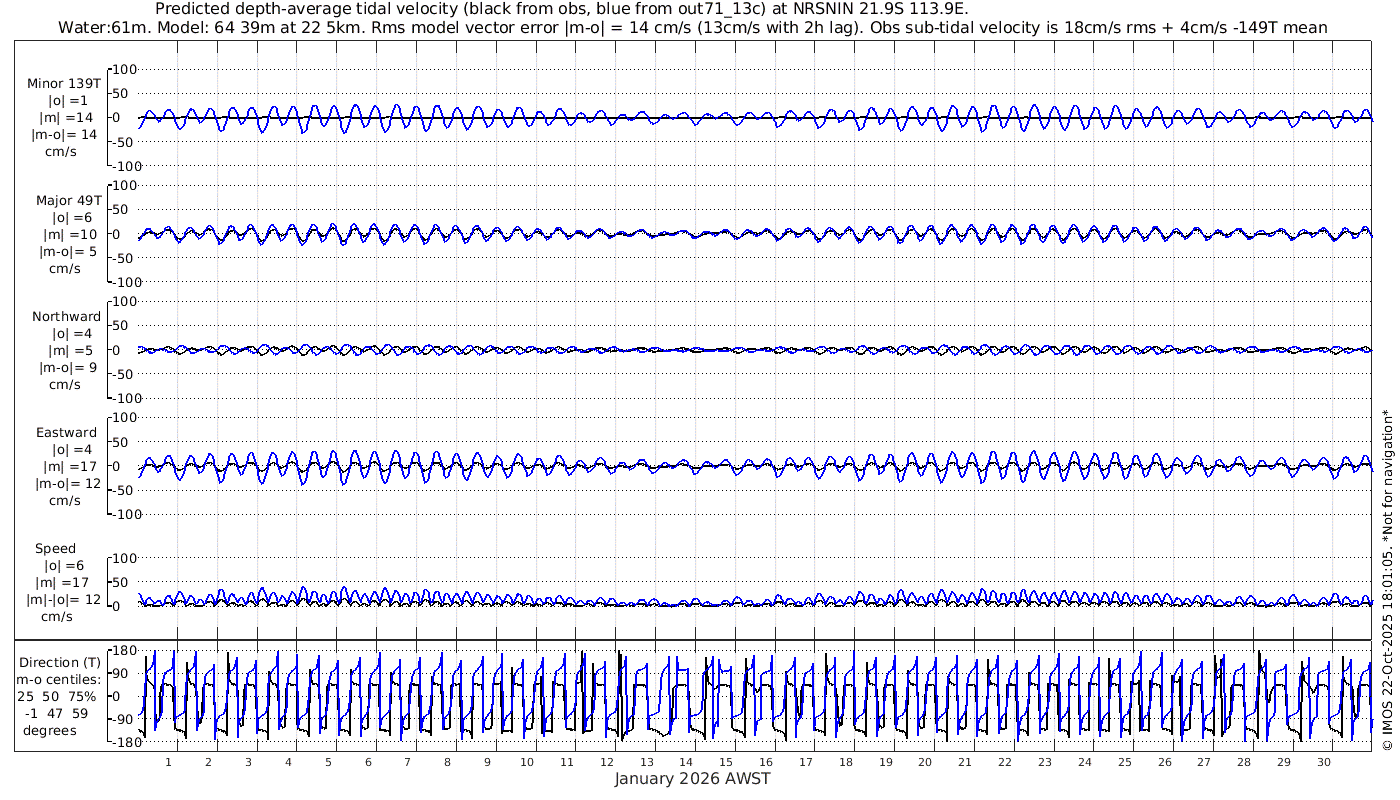Click the m-o centiles label text
The height and width of the screenshot is (800, 1400).
(x=57, y=679)
